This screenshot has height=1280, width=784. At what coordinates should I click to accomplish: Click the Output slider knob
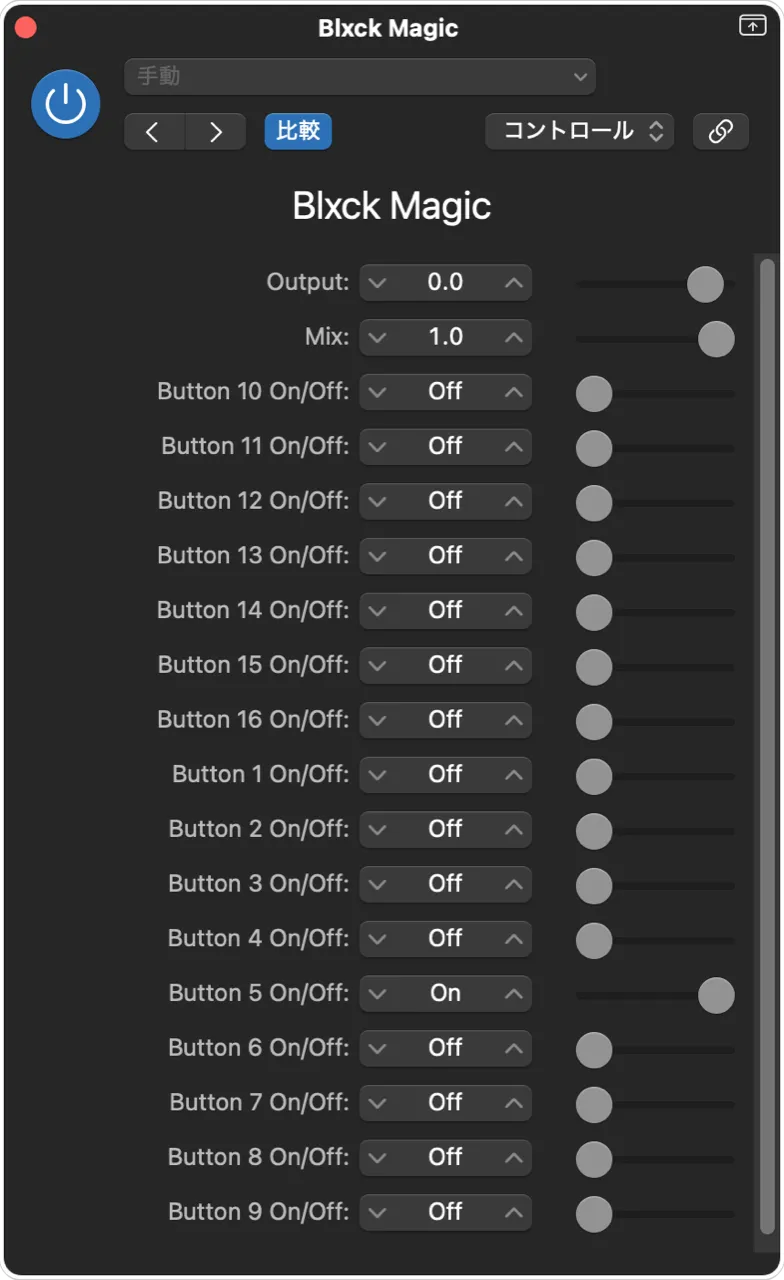click(705, 284)
